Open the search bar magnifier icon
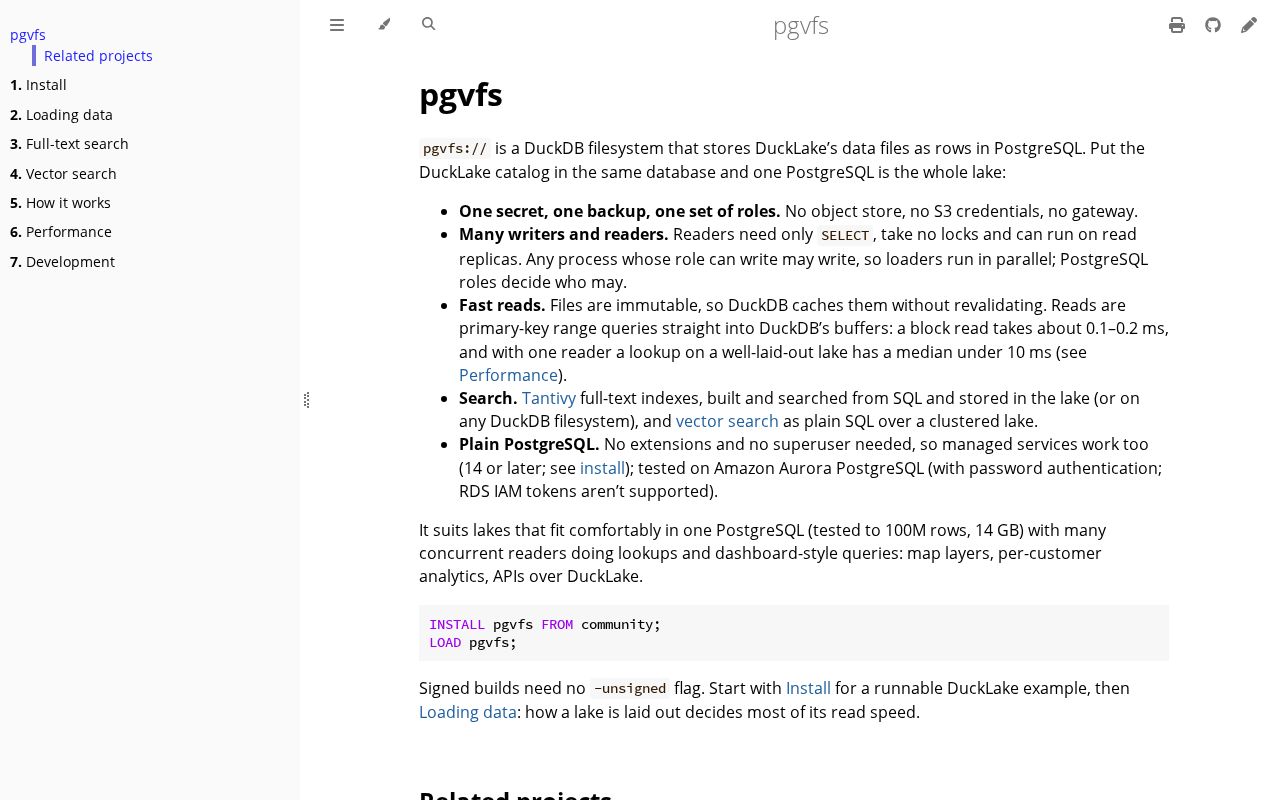 [429, 24]
